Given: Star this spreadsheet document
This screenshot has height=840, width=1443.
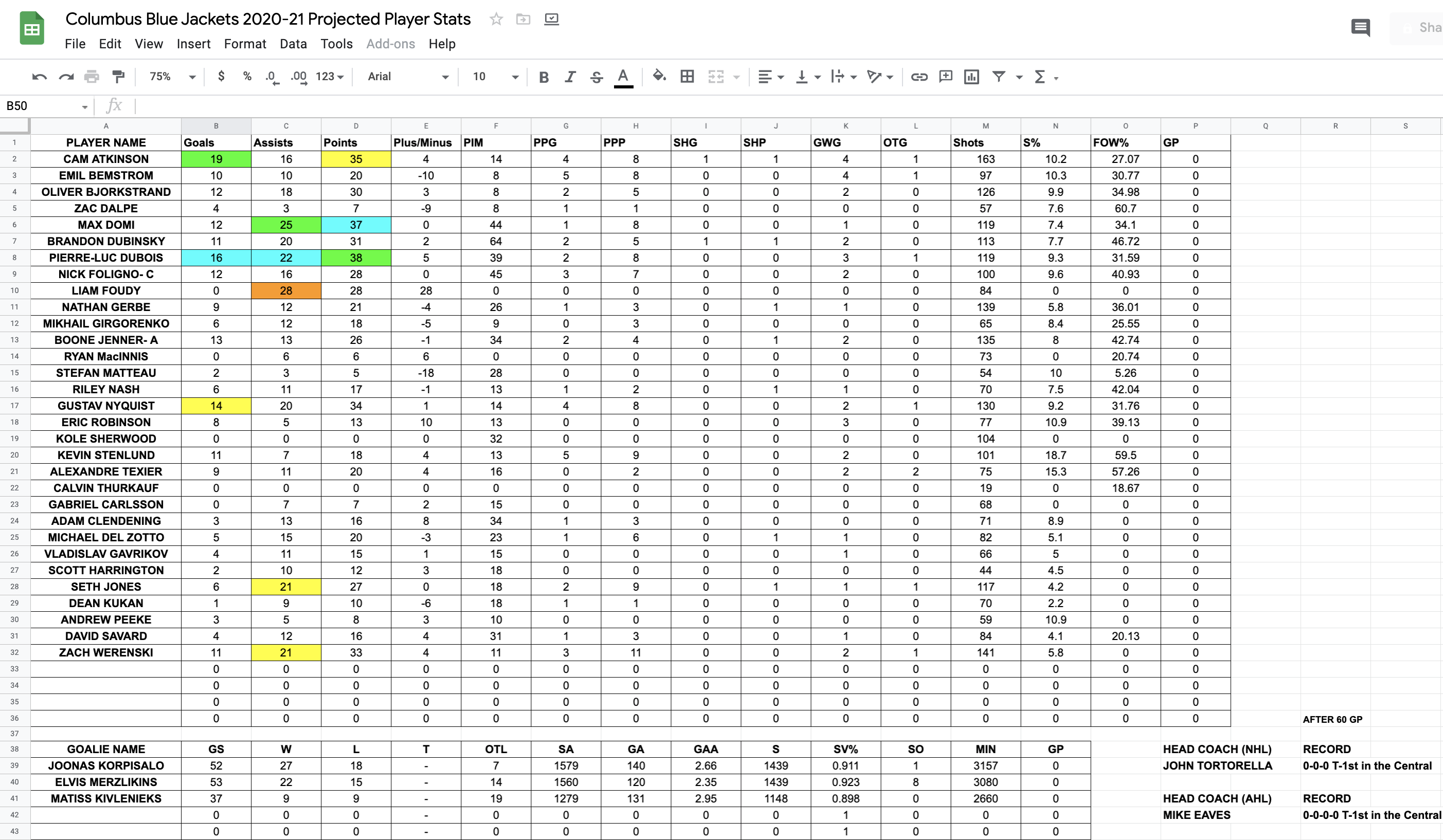Looking at the screenshot, I should tap(496, 20).
